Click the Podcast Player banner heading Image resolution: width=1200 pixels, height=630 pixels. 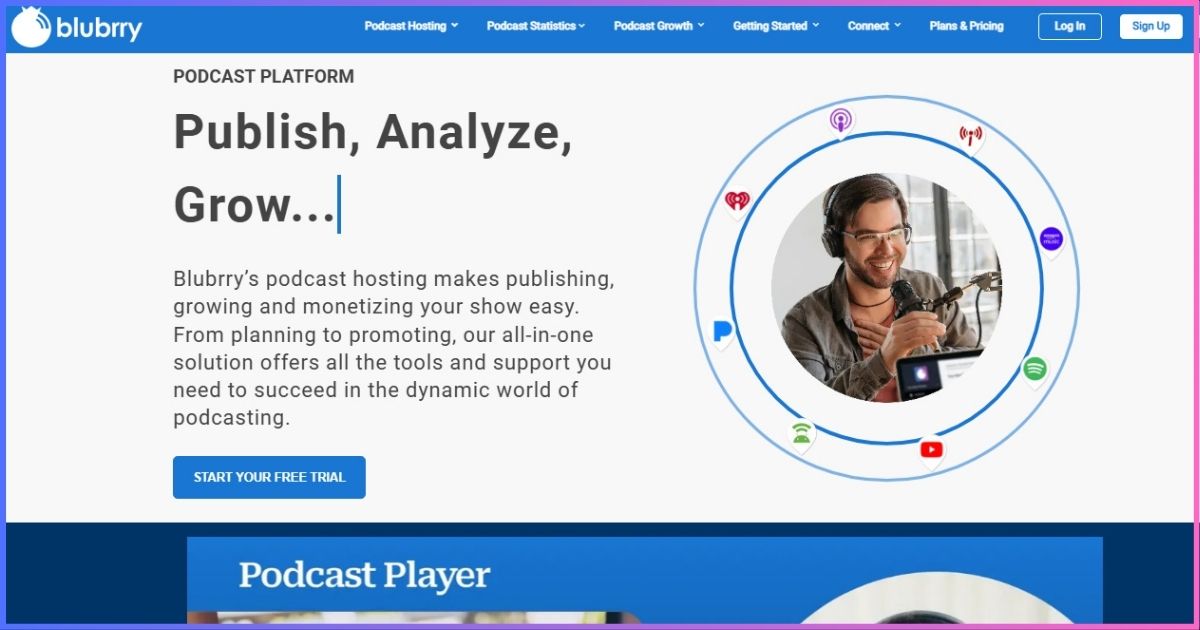coord(364,575)
